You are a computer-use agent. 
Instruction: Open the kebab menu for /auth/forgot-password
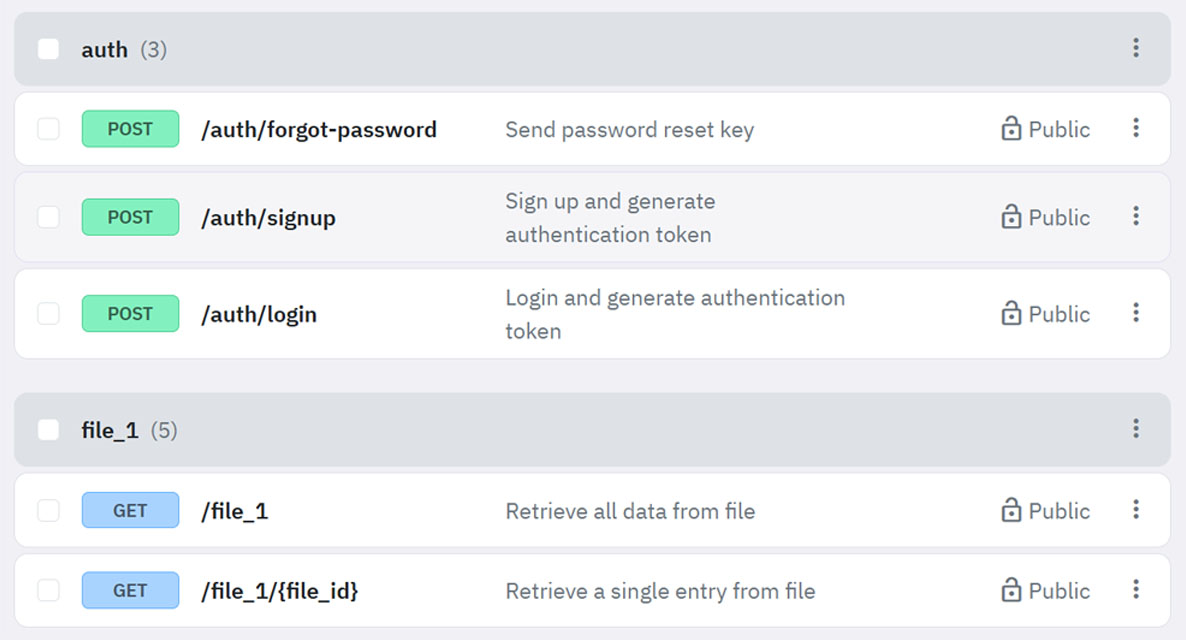pyautogui.click(x=1136, y=129)
